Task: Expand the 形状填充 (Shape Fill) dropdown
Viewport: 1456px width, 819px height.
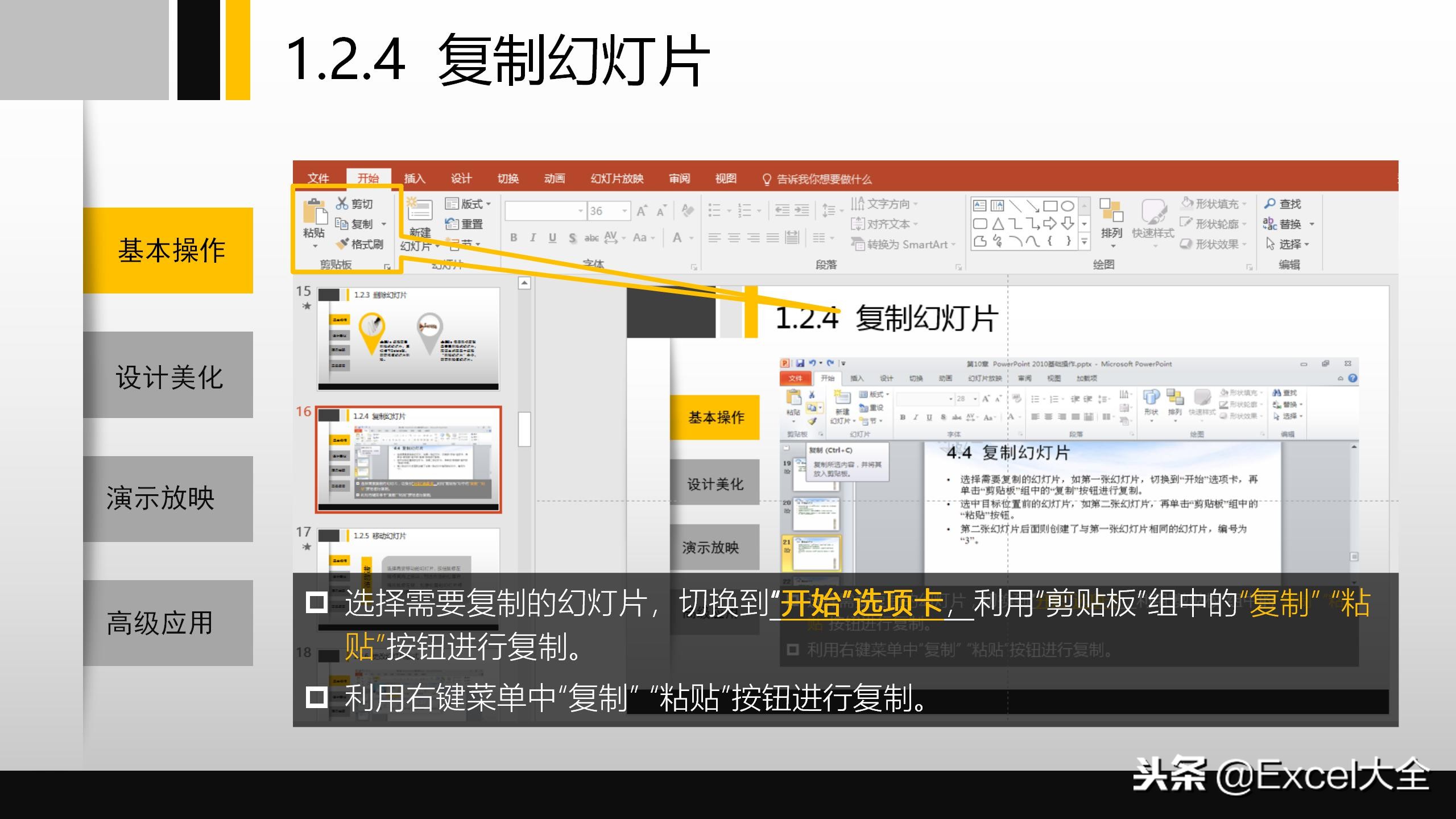Action: (1243, 204)
